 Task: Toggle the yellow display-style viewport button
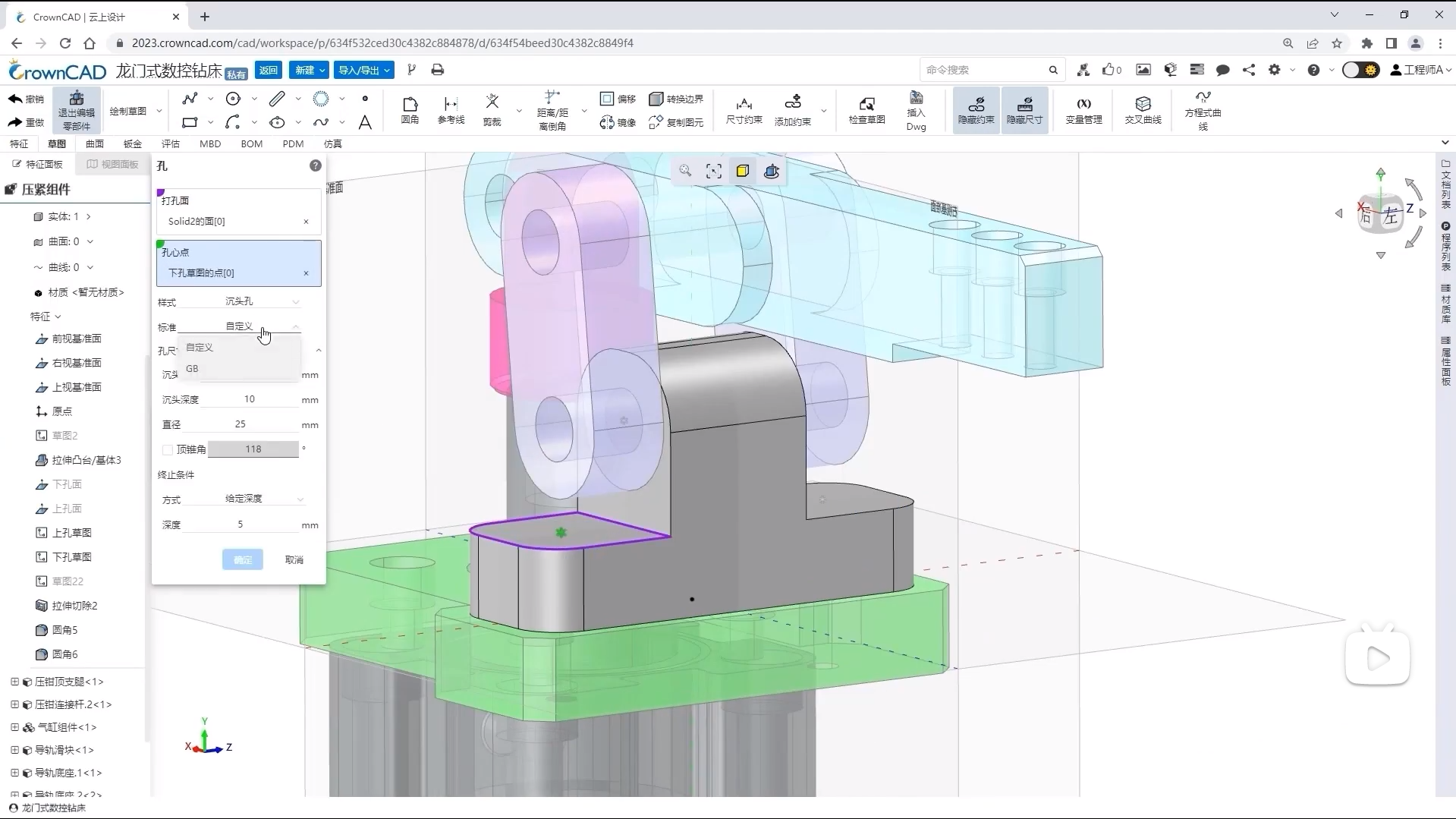[x=742, y=172]
